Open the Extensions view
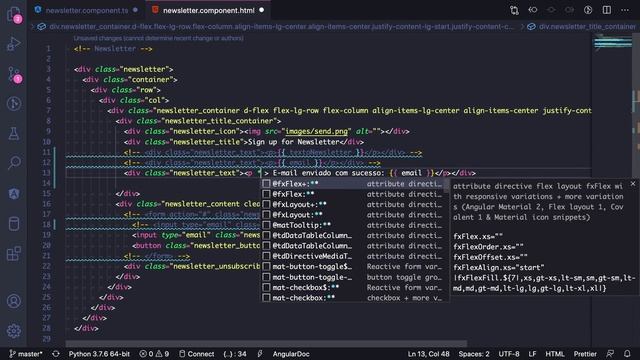 (13, 253)
